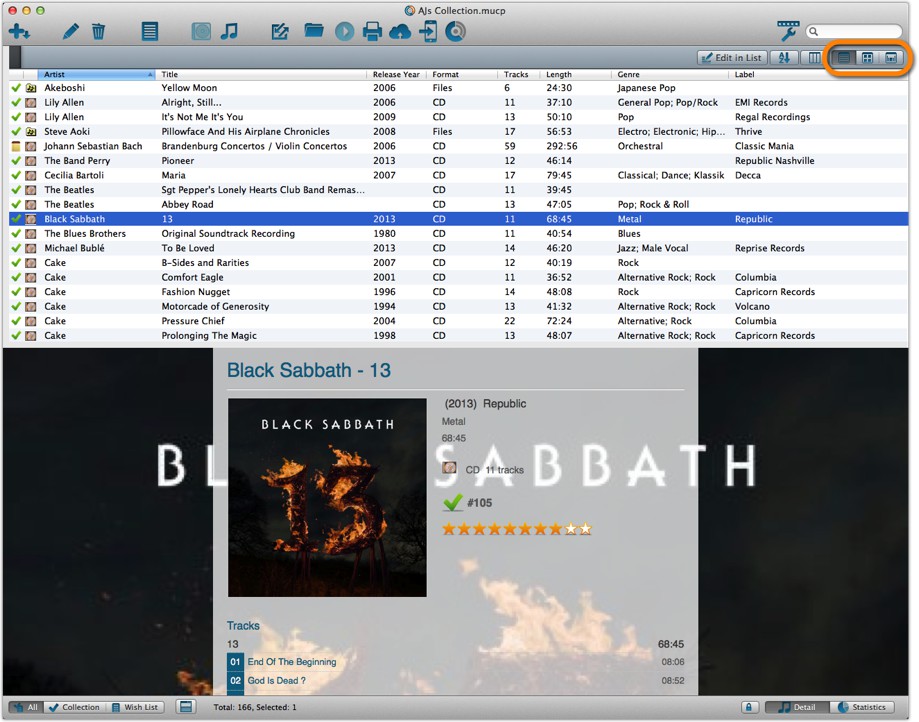The height and width of the screenshot is (722, 919).
Task: Click the export to mobile phone icon
Action: click(428, 31)
